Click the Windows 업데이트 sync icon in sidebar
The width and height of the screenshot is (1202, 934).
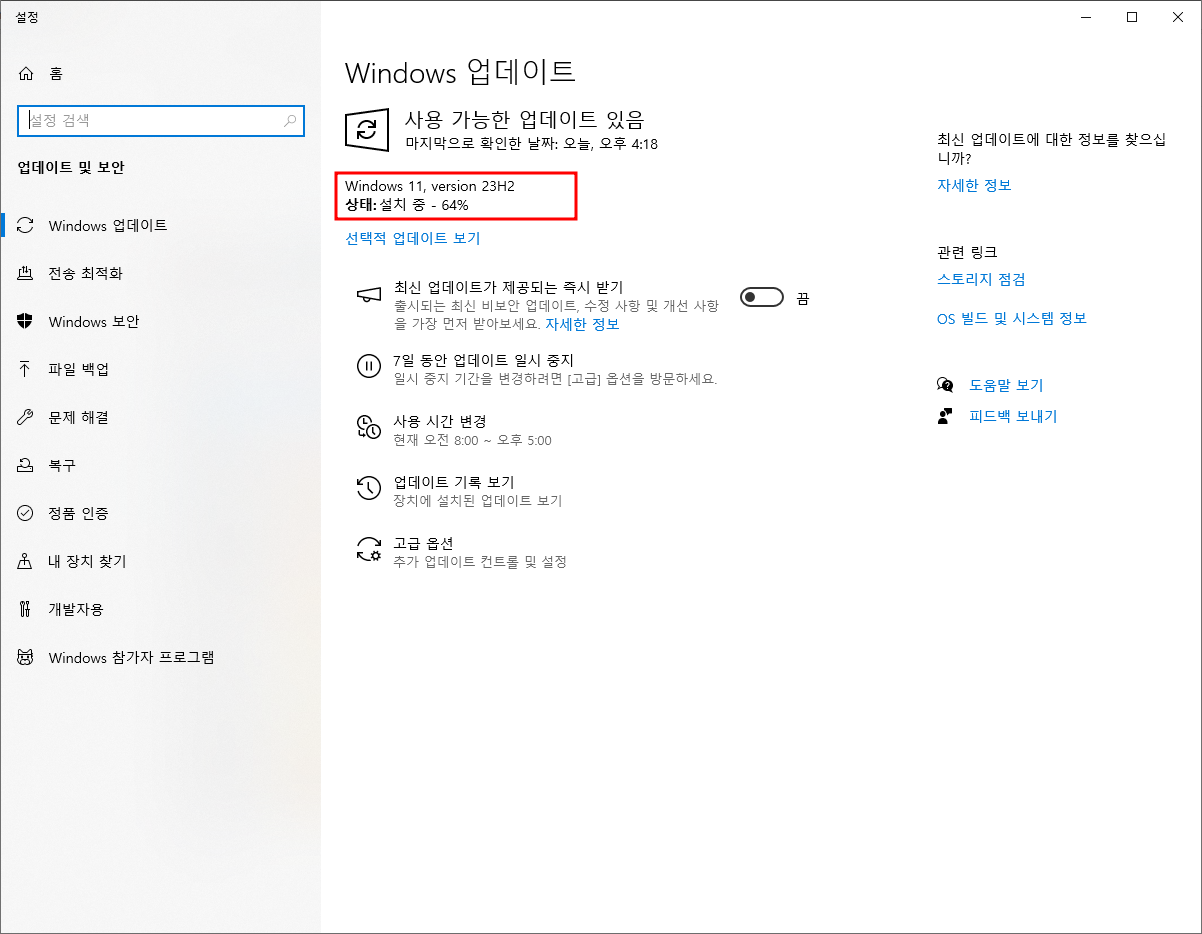pos(26,226)
